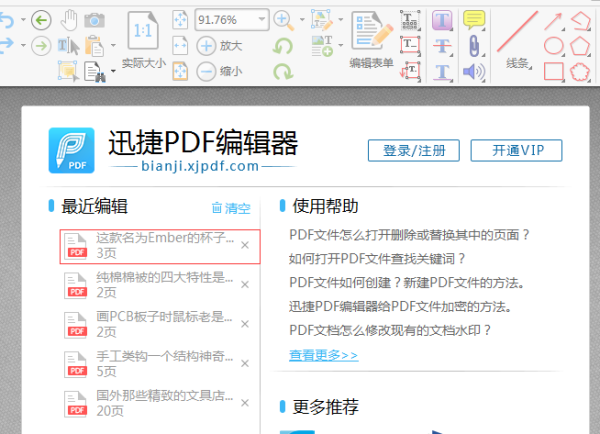
Task: Expand the find tool dropdown arrow
Action: coord(113,71)
